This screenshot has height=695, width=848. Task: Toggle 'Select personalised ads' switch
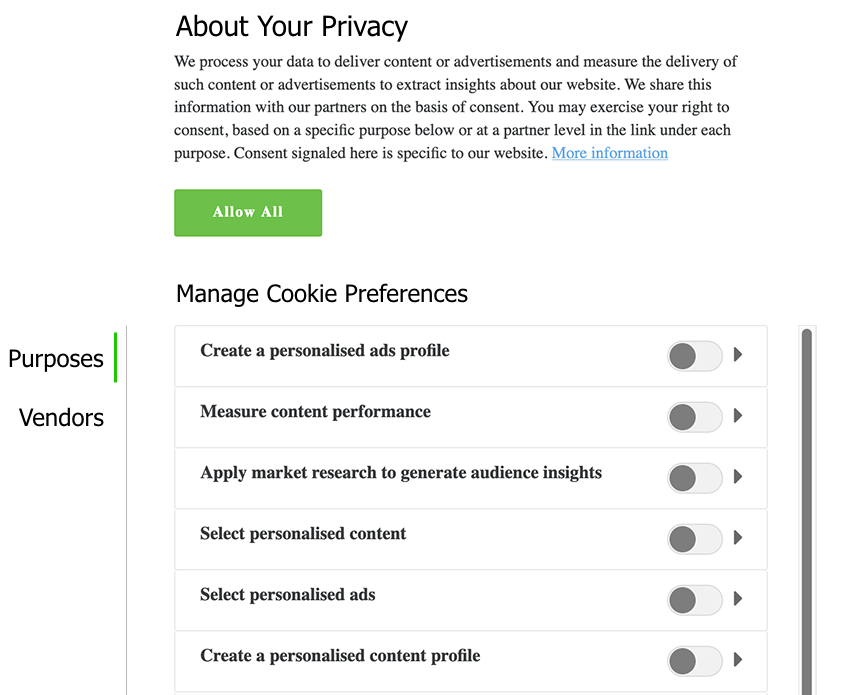(694, 600)
